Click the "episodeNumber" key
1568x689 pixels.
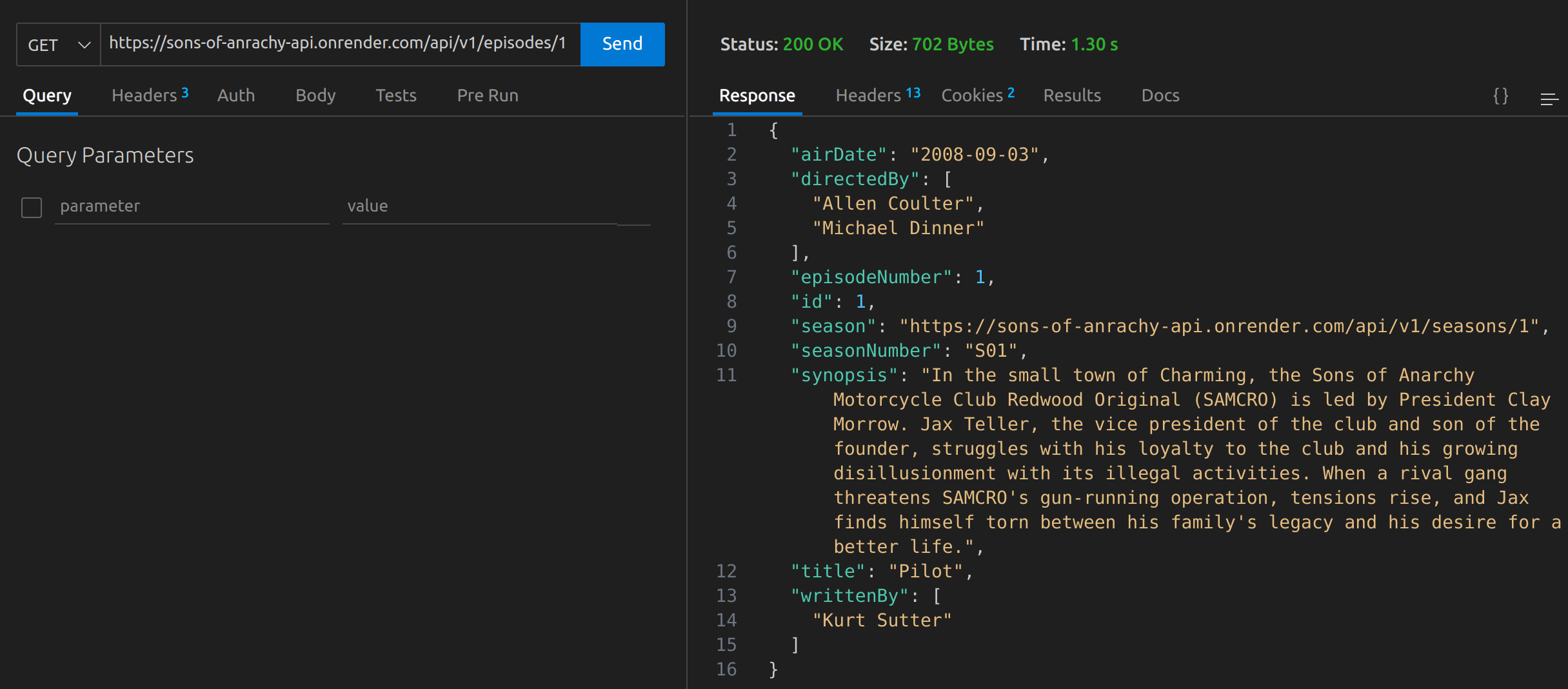point(871,277)
